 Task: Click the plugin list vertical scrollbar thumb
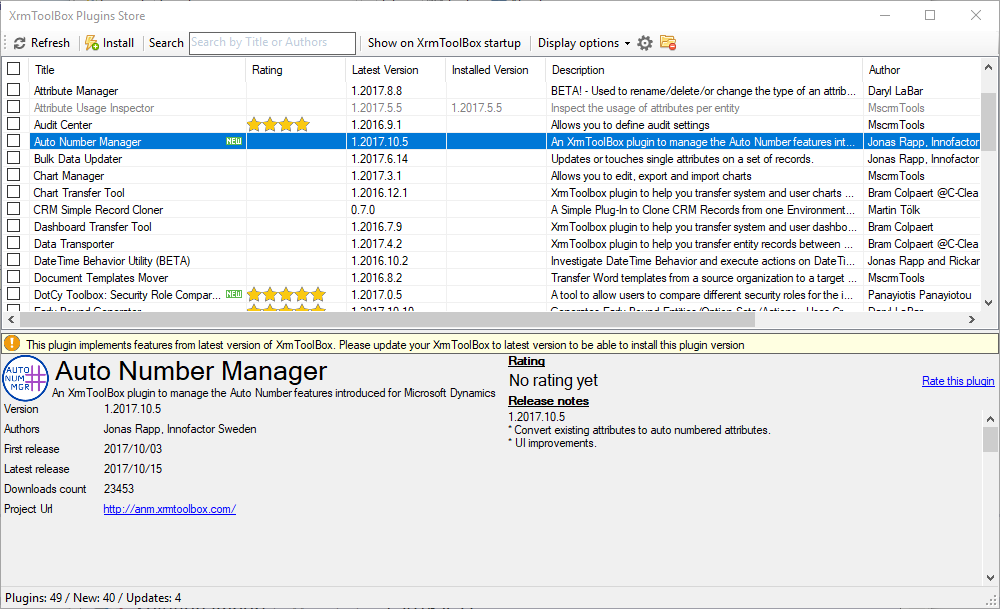[x=988, y=121]
